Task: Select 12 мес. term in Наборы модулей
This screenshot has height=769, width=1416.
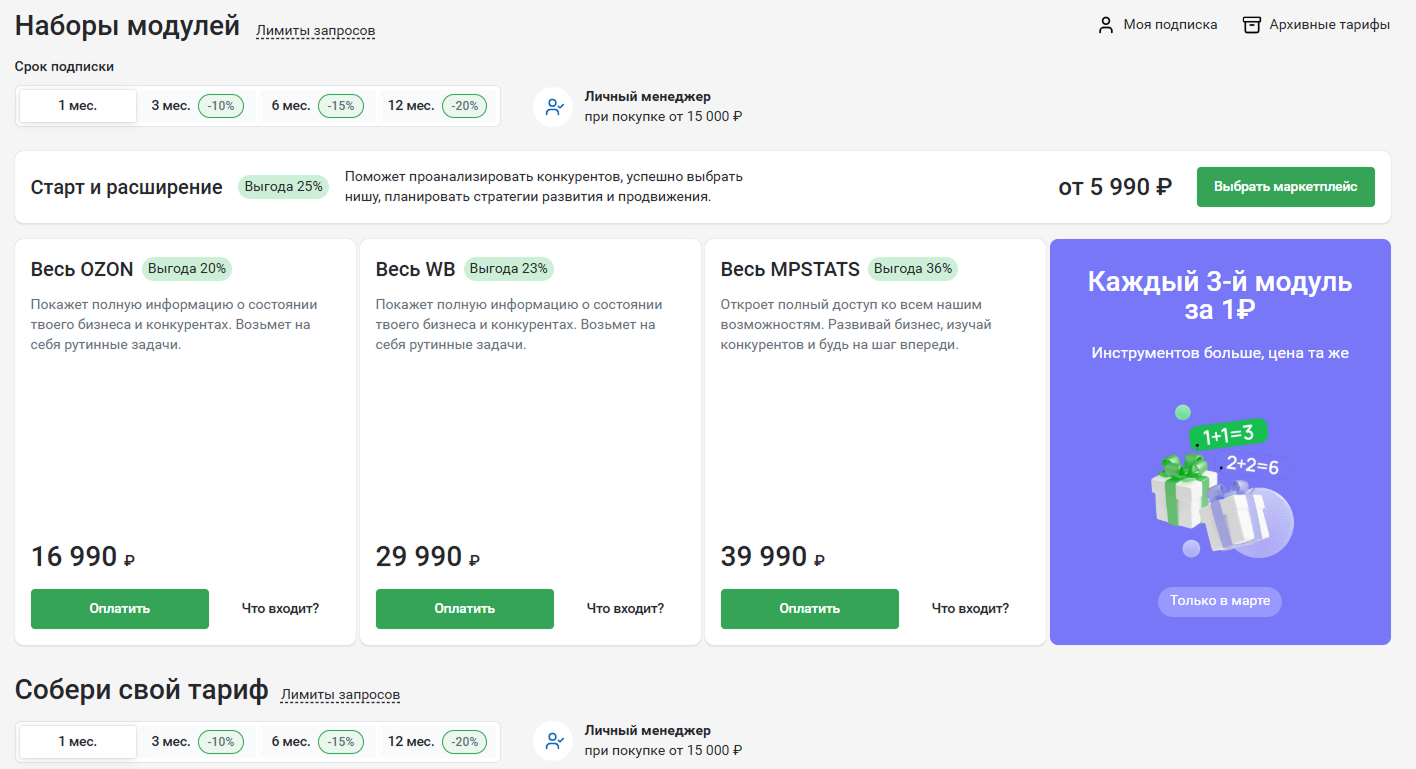Action: pos(437,106)
